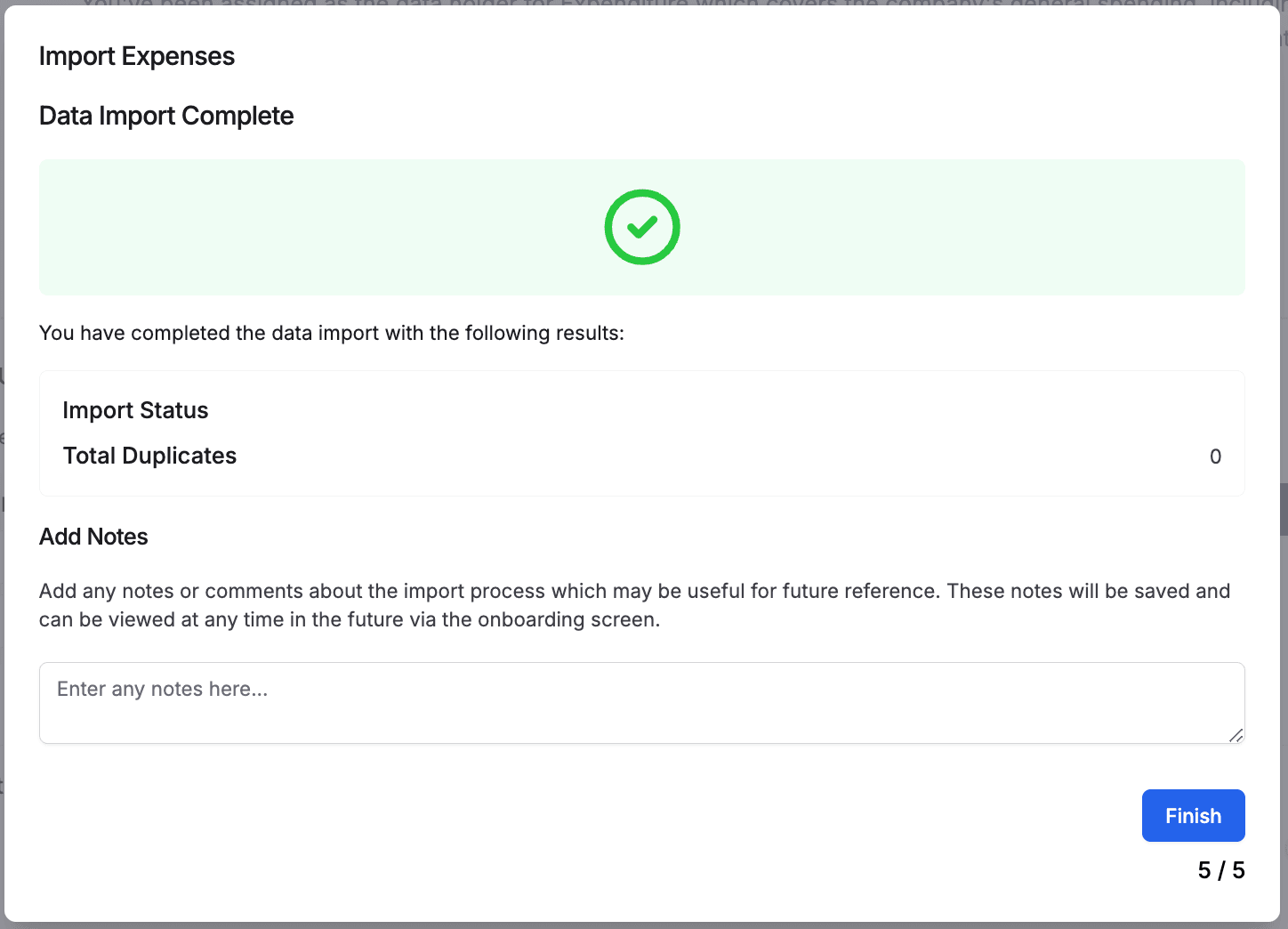Click the 'Data Import Complete' heading
The height and width of the screenshot is (929, 1288).
tap(166, 116)
